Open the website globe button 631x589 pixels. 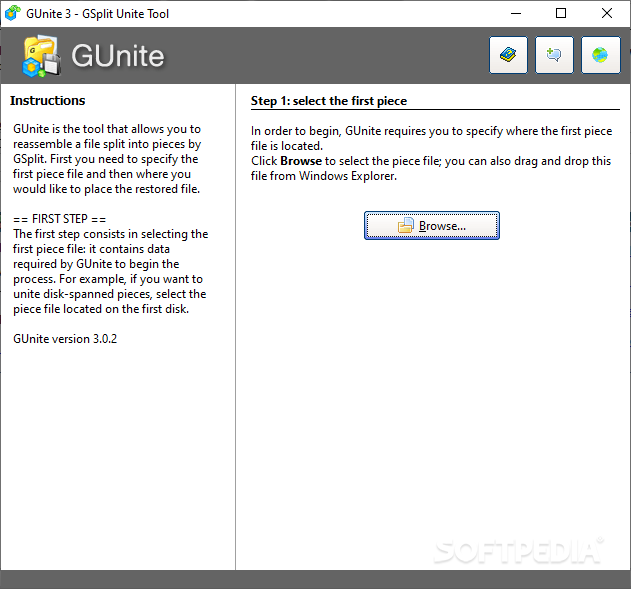point(600,55)
